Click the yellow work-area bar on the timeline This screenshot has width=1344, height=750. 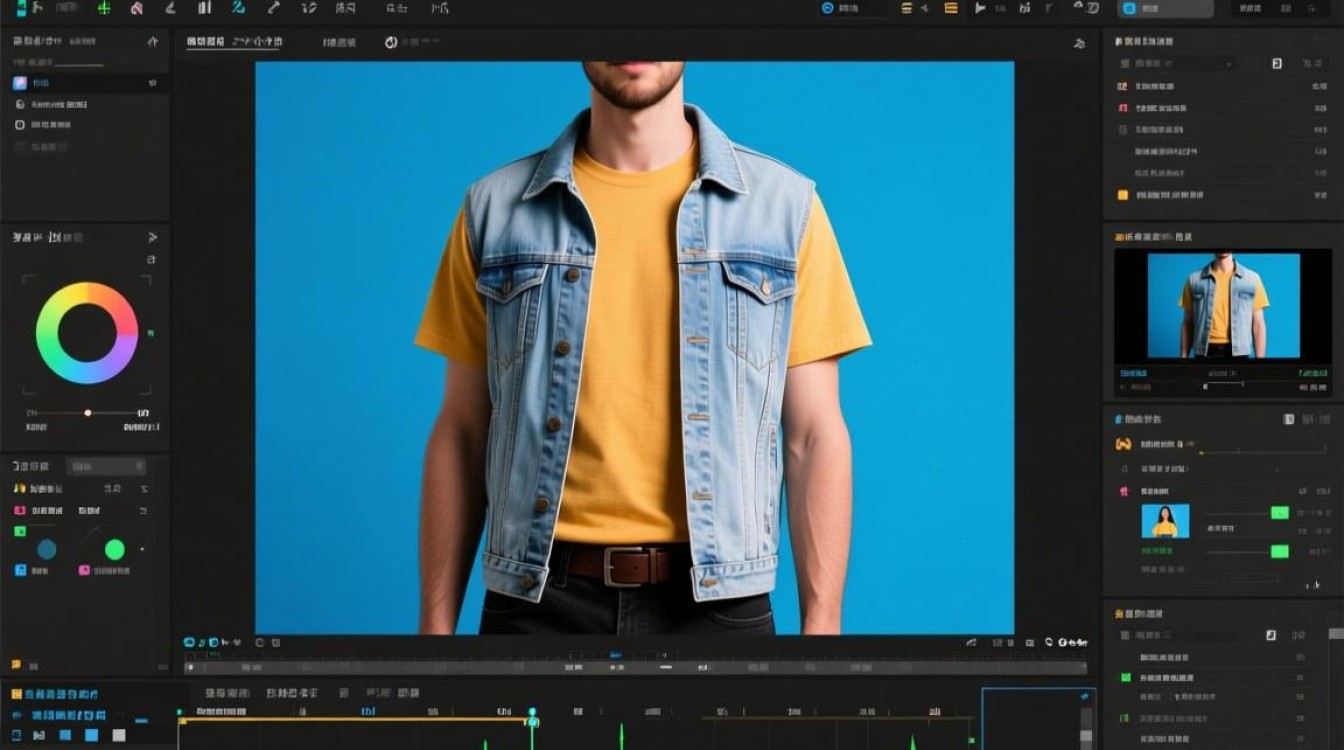[x=355, y=719]
